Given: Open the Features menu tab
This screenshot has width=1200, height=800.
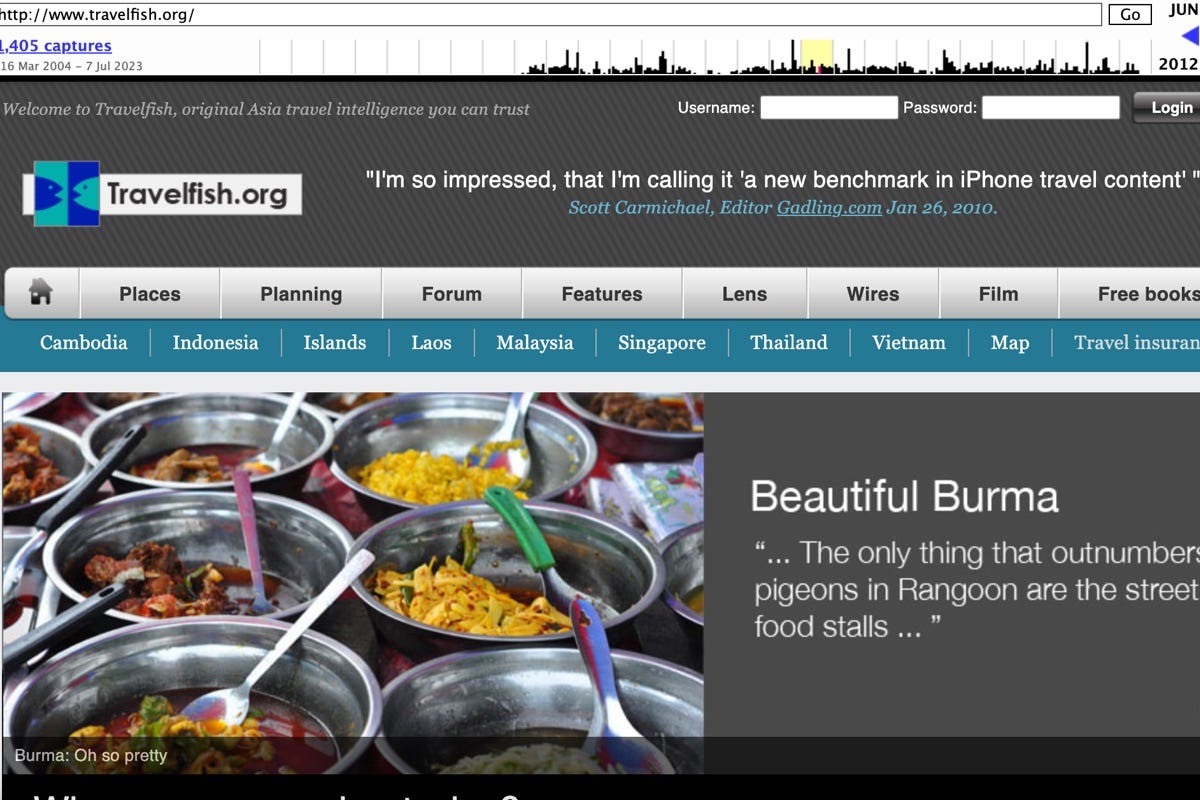Looking at the screenshot, I should [x=602, y=294].
